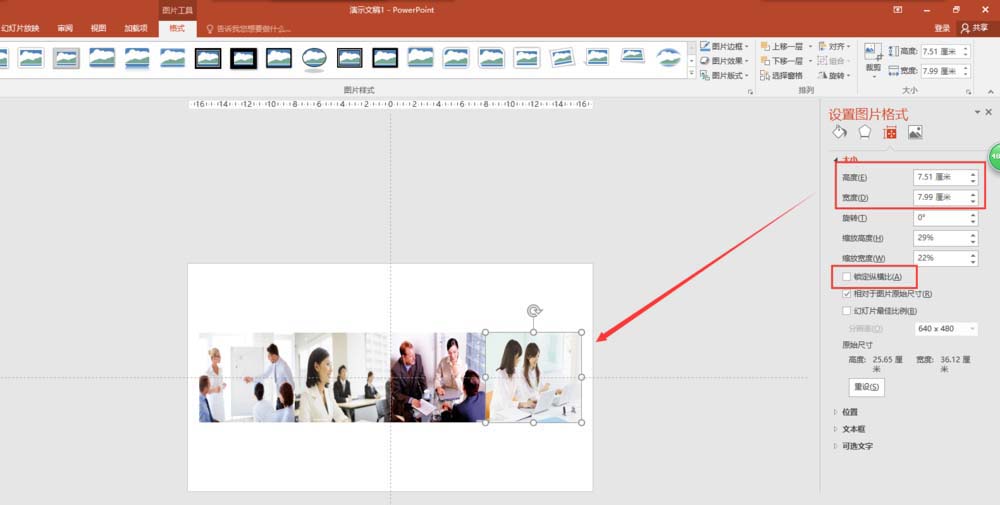Image resolution: width=1000 pixels, height=505 pixels.
Task: Open the 审阅 ribbon tab
Action: point(65,28)
